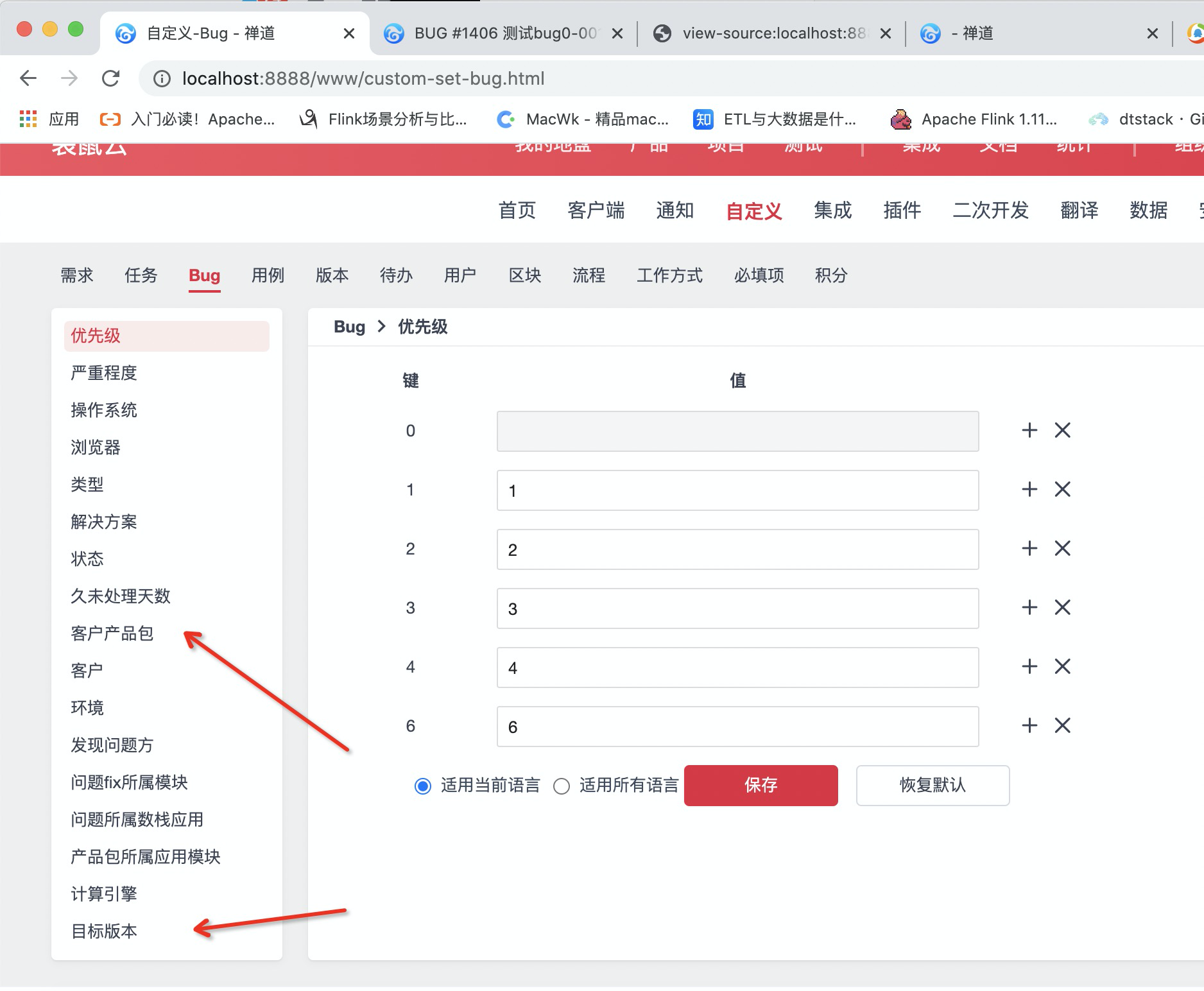The image size is (1204, 991).
Task: Open 严重程度 in the sidebar
Action: 104,373
